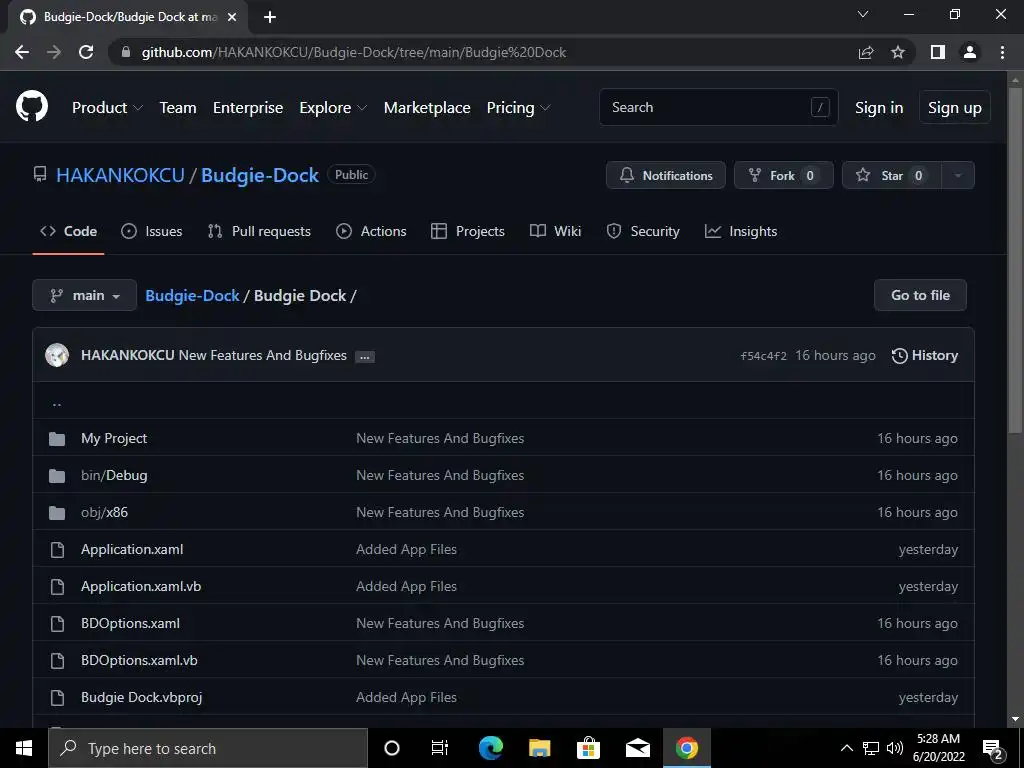Switch to the Insights tab

[741, 231]
